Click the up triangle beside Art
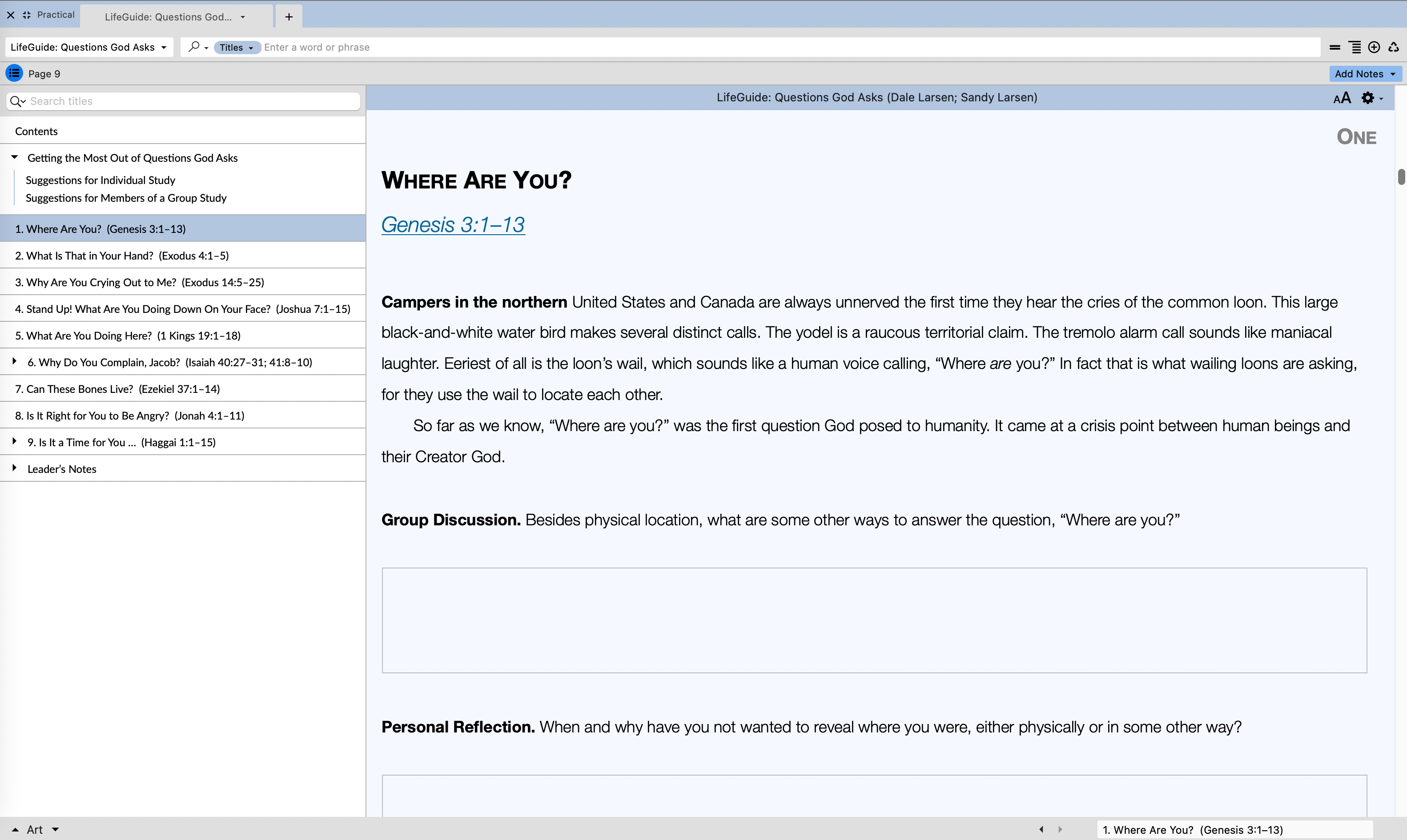The image size is (1407, 840). [x=15, y=829]
